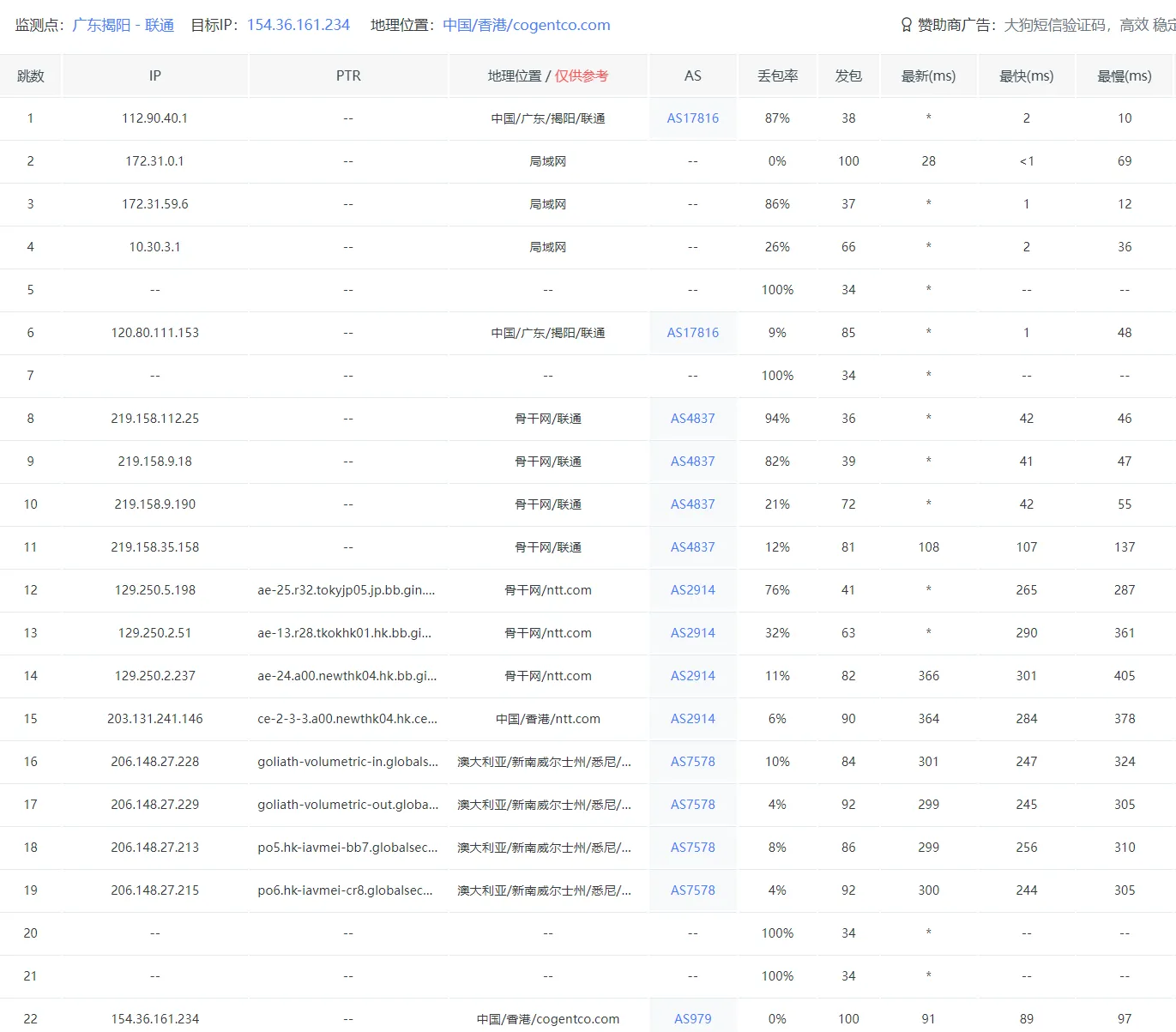Click the 跳数 column header
Image resolution: width=1176 pixels, height=1032 pixels.
(x=31, y=75)
